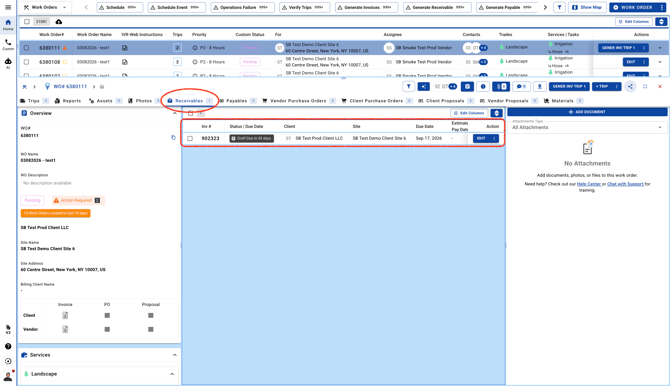Open IVR instructions icon for 6380111
Image resolution: width=670 pixels, height=386 pixels.
pyautogui.click(x=125, y=48)
